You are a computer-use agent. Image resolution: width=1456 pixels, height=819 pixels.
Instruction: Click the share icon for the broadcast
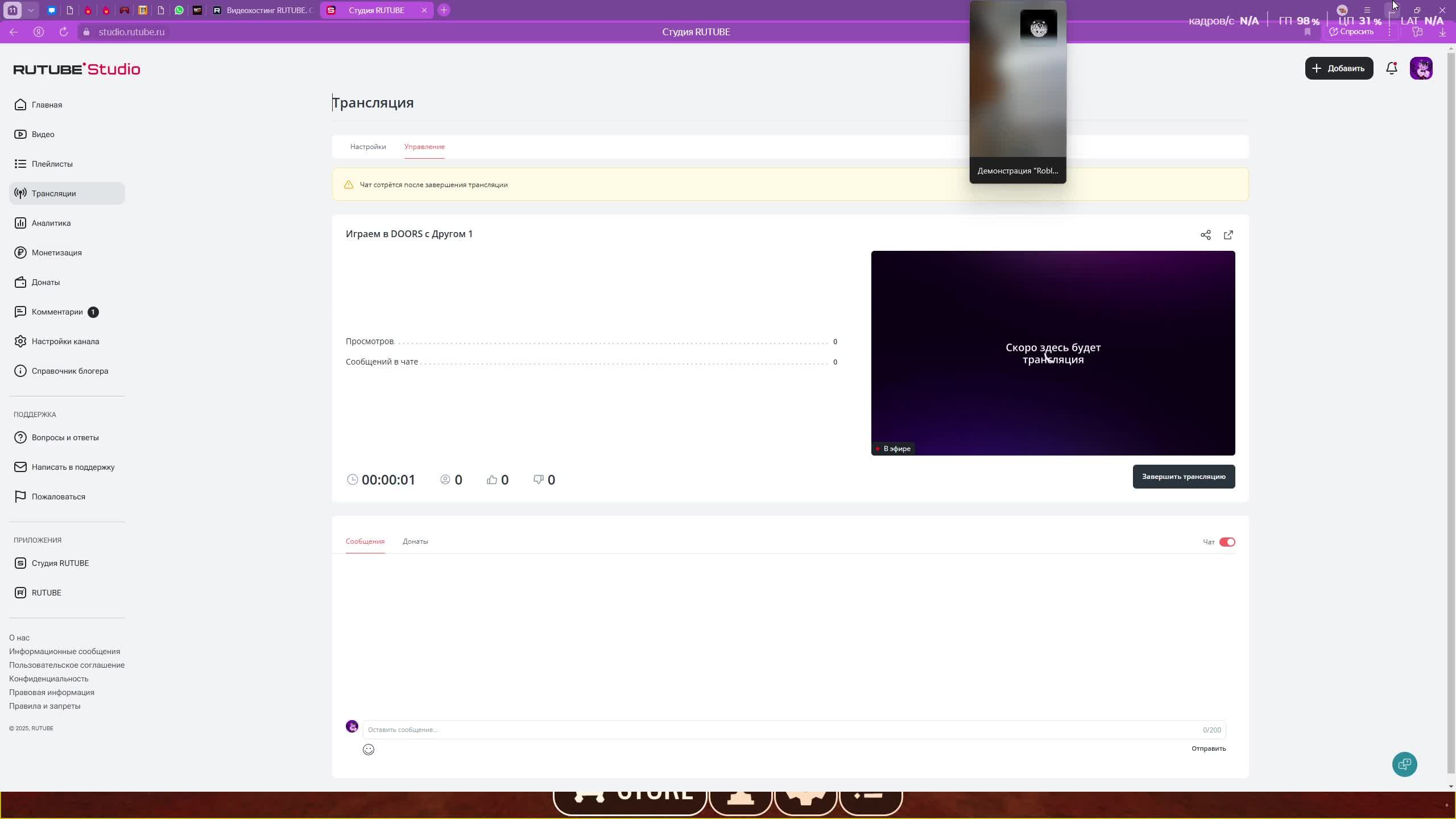point(1205,235)
